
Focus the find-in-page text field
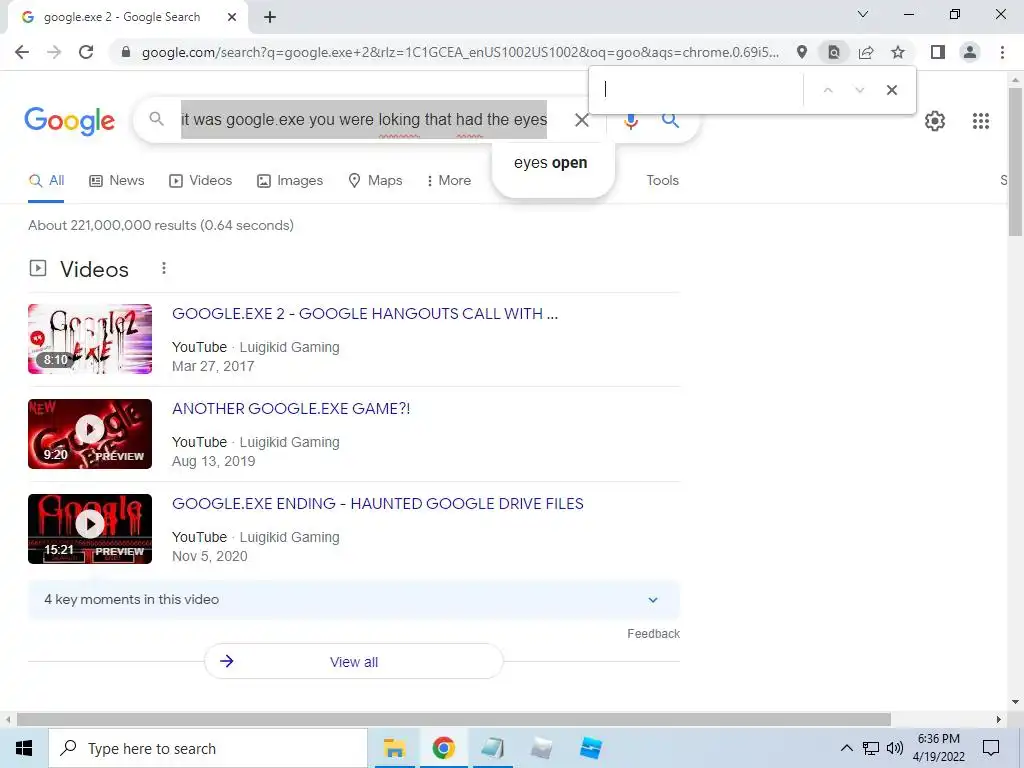click(700, 89)
